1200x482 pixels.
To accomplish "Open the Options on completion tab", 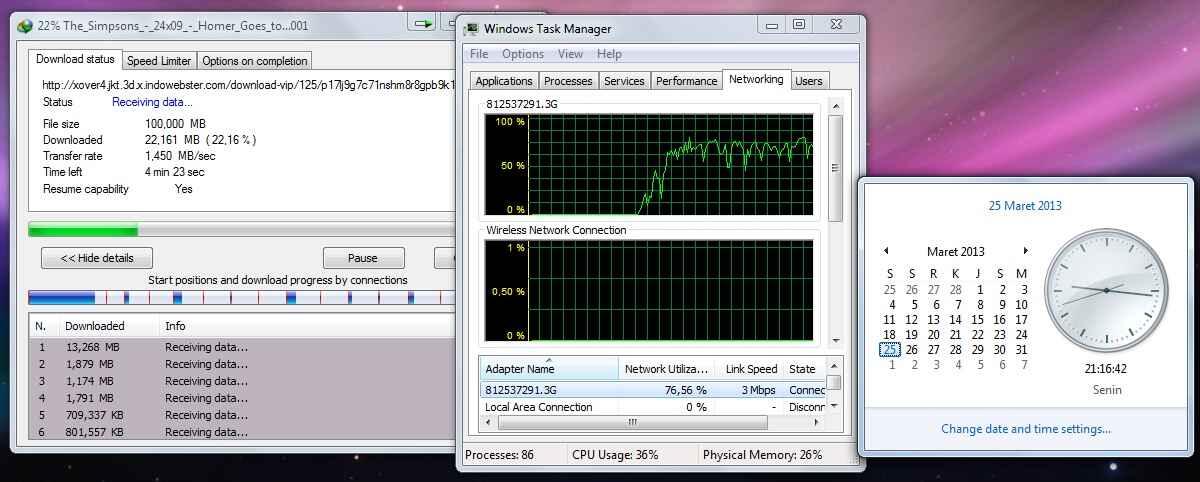I will pyautogui.click(x=255, y=61).
